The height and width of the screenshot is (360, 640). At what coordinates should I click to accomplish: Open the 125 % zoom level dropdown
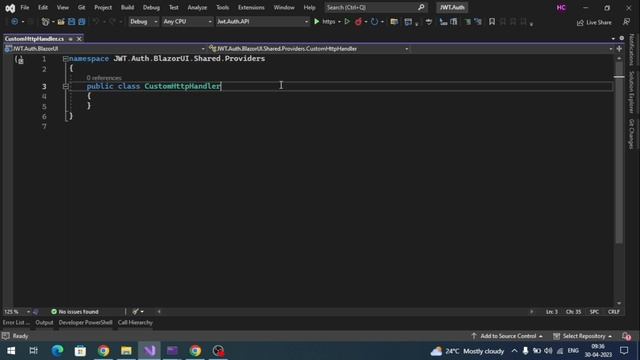[17, 311]
